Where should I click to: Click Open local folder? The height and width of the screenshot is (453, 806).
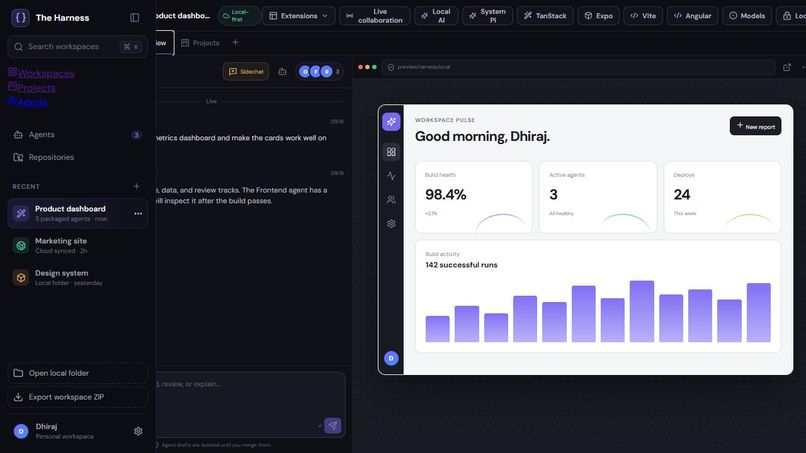(x=78, y=373)
